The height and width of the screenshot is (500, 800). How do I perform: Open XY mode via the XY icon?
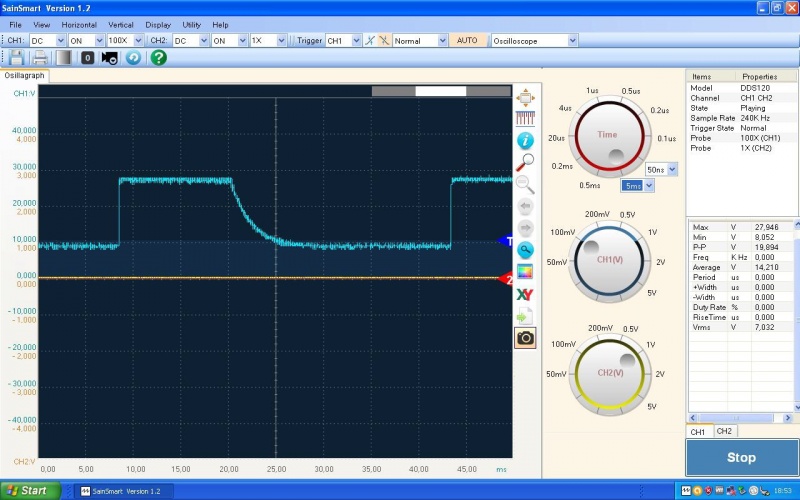525,294
